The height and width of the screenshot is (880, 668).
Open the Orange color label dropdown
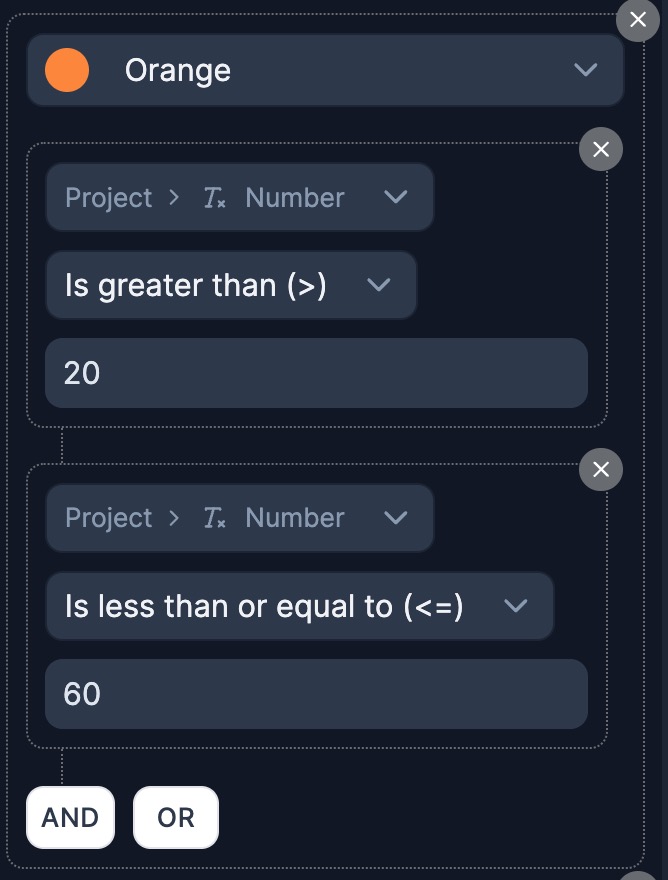(x=325, y=70)
